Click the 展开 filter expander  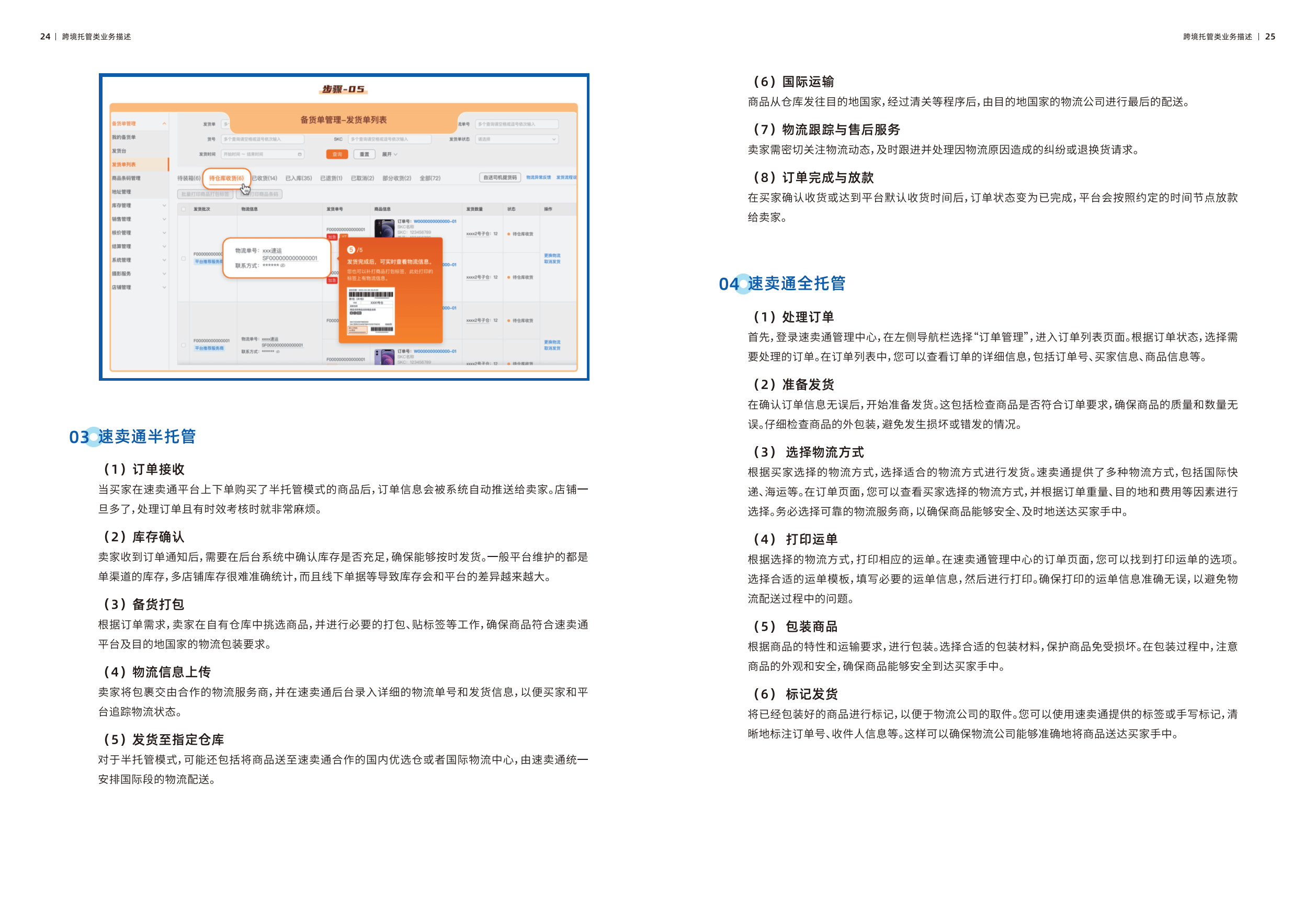click(x=390, y=154)
